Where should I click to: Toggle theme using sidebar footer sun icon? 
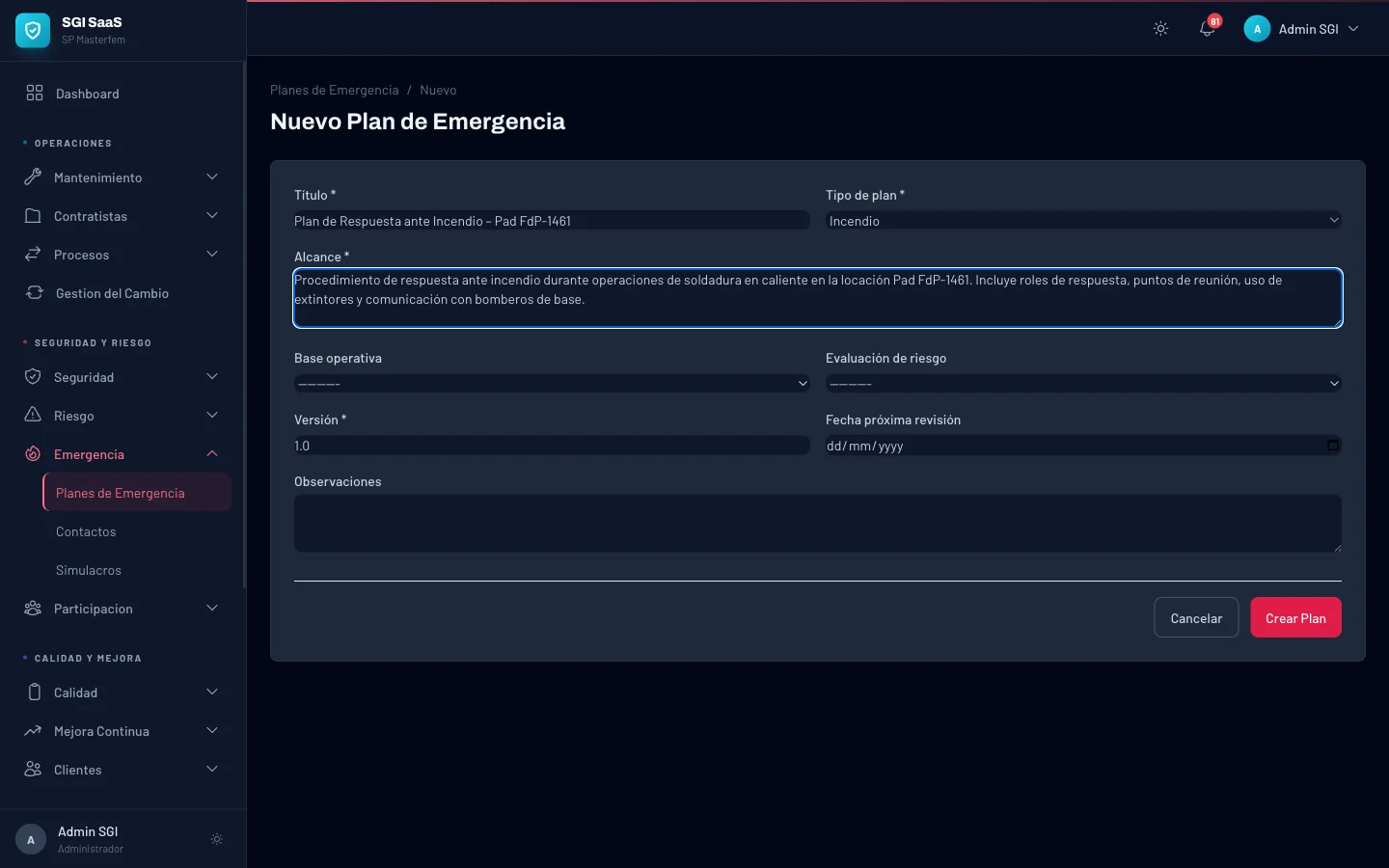pyautogui.click(x=217, y=839)
